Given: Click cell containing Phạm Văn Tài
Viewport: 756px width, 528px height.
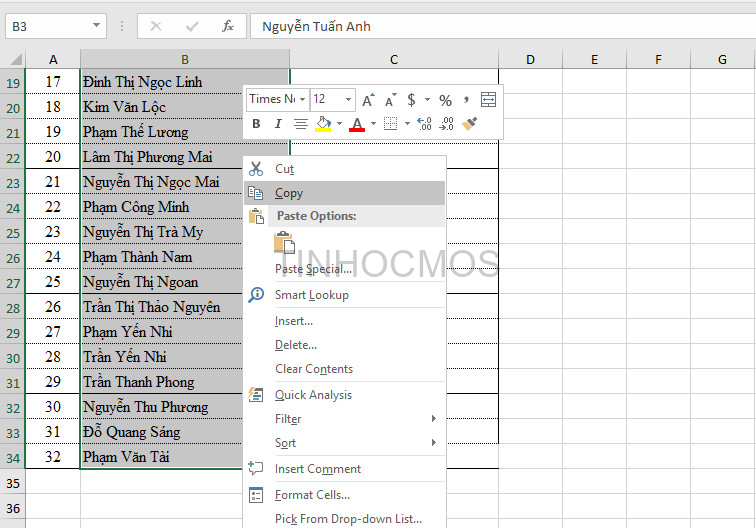Looking at the screenshot, I should click(162, 457).
